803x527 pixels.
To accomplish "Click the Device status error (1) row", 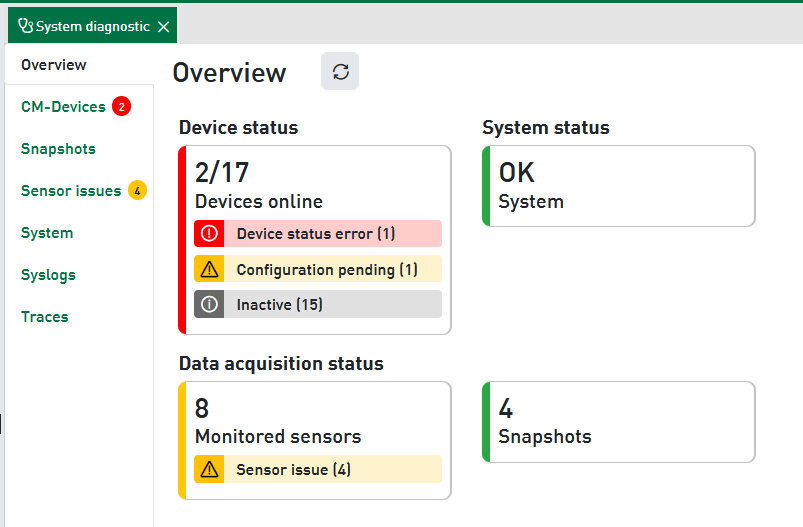I will pos(316,234).
